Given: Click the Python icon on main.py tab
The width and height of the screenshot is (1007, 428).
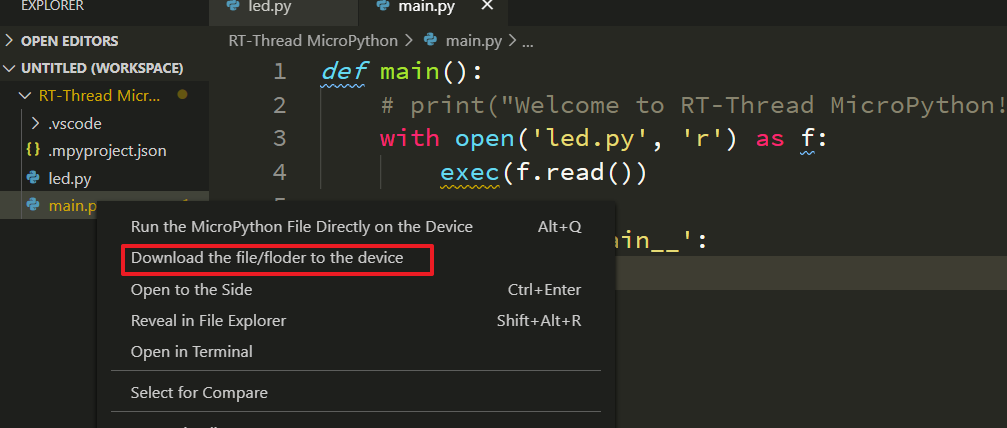Looking at the screenshot, I should click(x=381, y=7).
